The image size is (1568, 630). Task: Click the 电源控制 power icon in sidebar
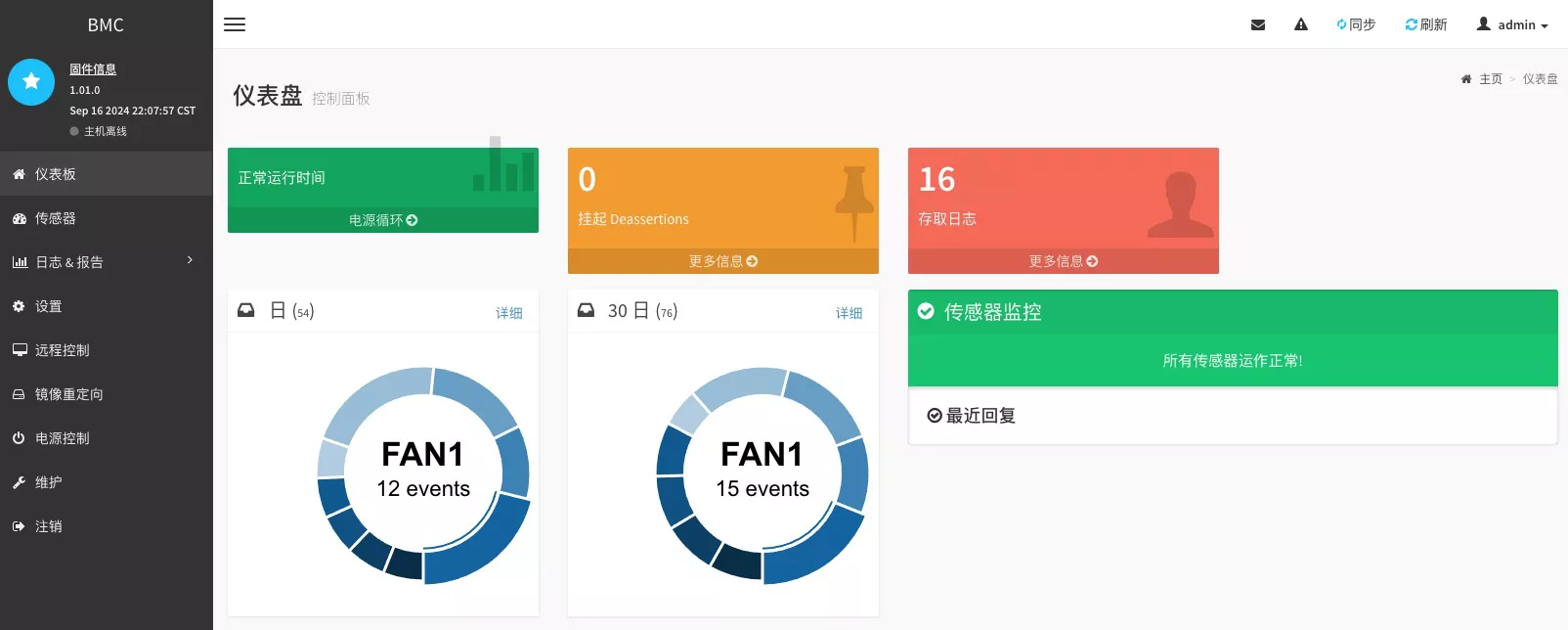tap(19, 438)
